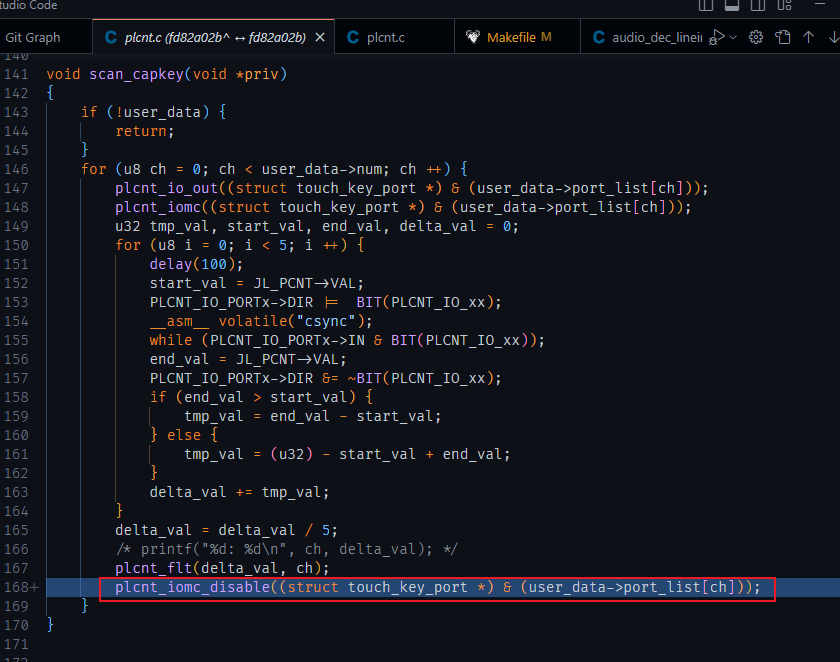Click line number 143 in the gutter
The height and width of the screenshot is (662, 840).
[16, 112]
